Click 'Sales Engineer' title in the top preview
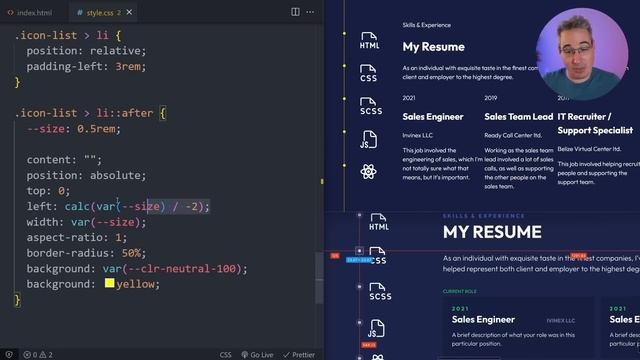The height and width of the screenshot is (360, 640). (x=433, y=117)
